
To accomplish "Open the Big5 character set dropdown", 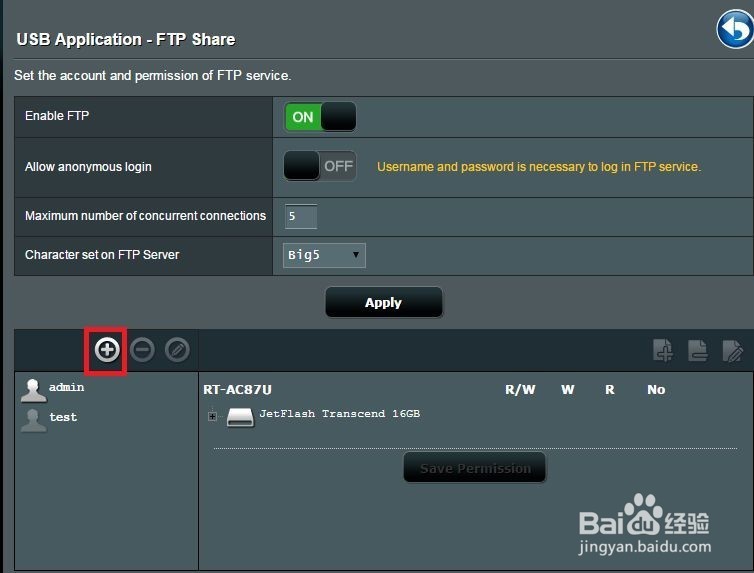I will click(x=324, y=255).
